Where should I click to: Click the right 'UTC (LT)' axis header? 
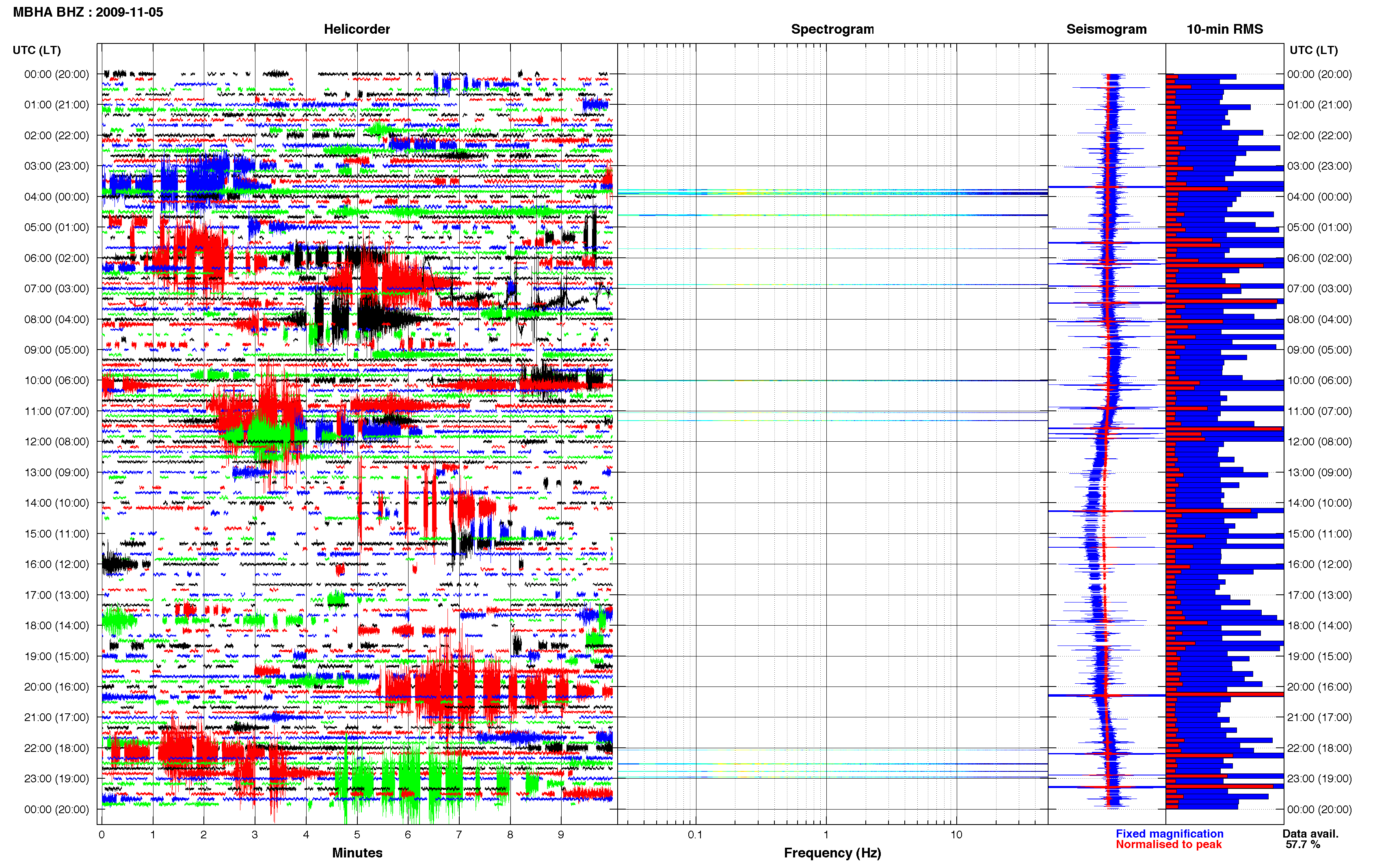pos(1313,50)
